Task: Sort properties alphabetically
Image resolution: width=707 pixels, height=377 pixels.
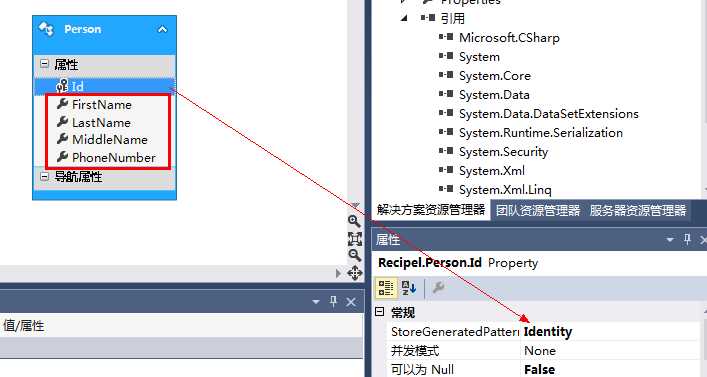Action: [x=409, y=288]
